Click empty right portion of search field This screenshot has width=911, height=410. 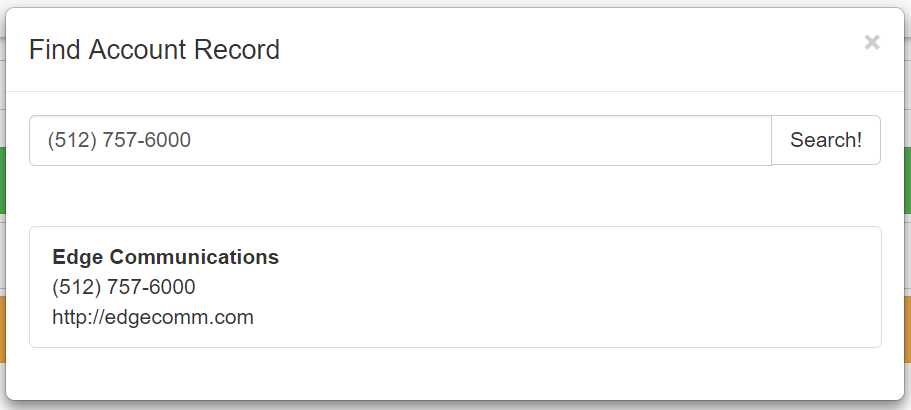600,140
